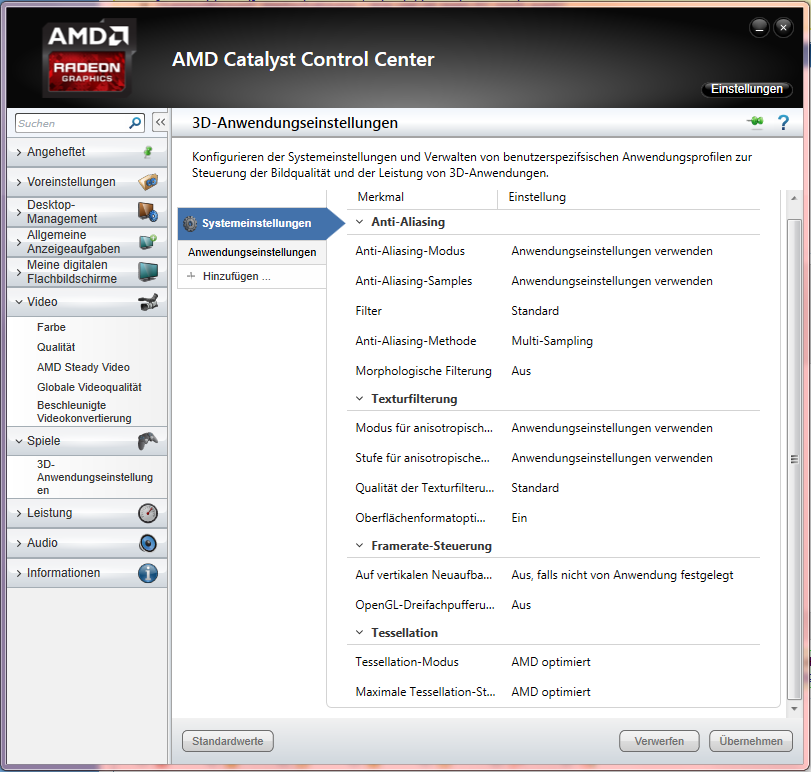The height and width of the screenshot is (772, 811).
Task: Open the Einstellungen menu button
Action: (x=746, y=89)
